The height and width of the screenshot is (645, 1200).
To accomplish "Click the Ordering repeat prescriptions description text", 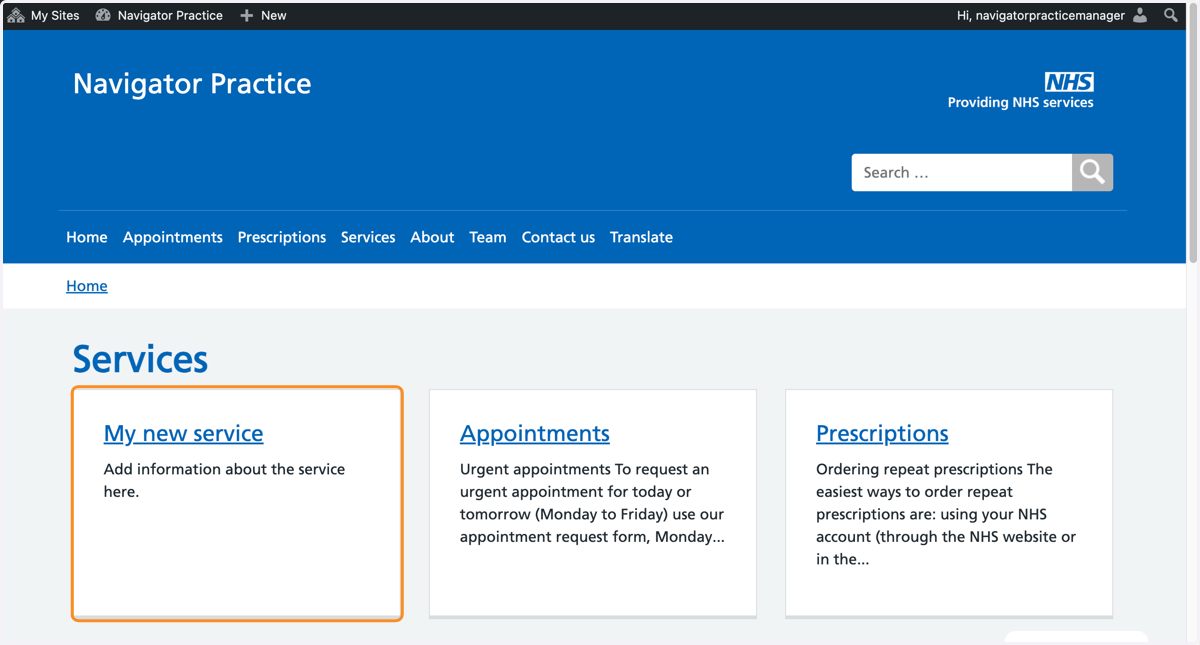I will point(946,514).
